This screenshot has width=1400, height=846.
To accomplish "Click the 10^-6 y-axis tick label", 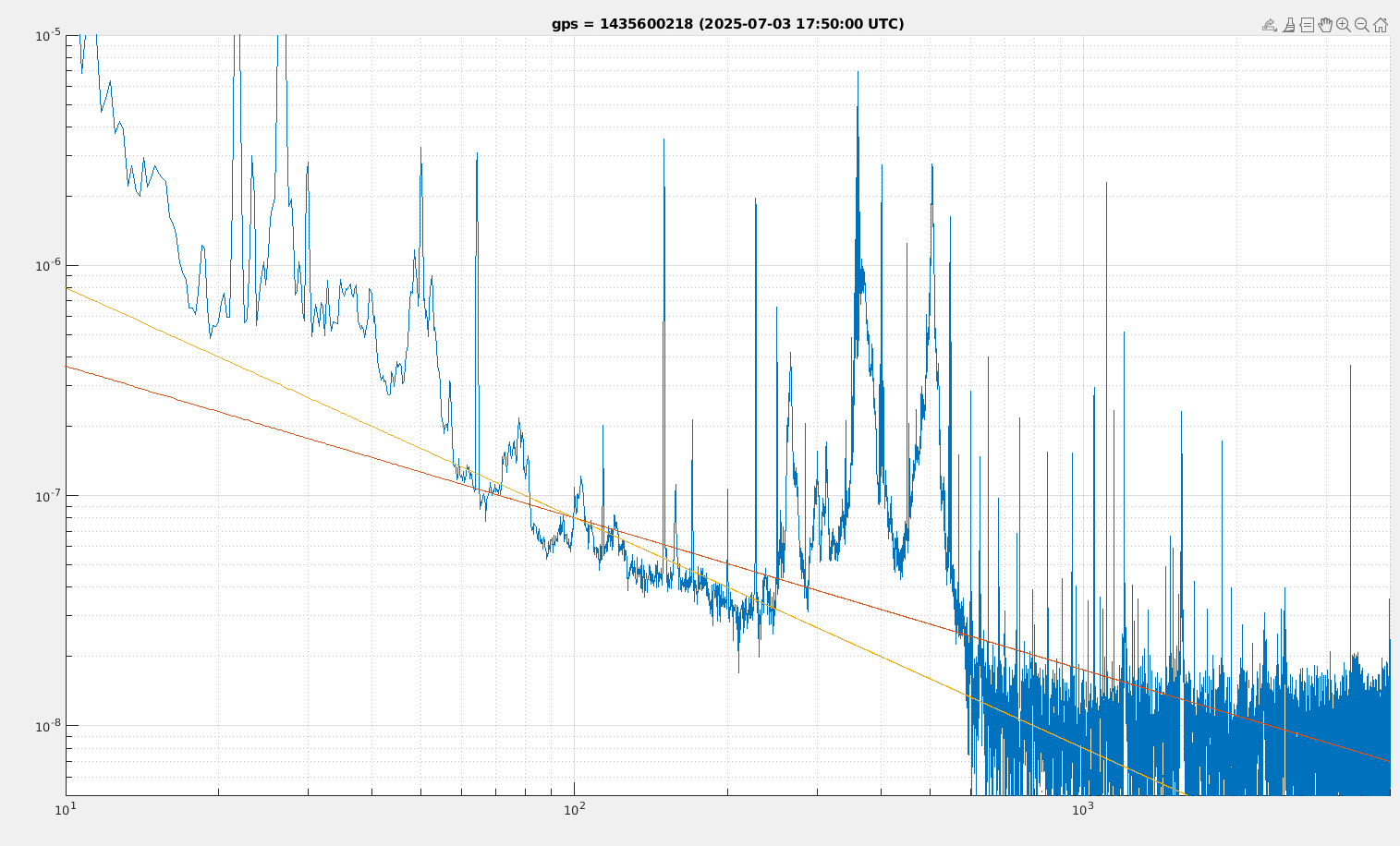I will [47, 265].
